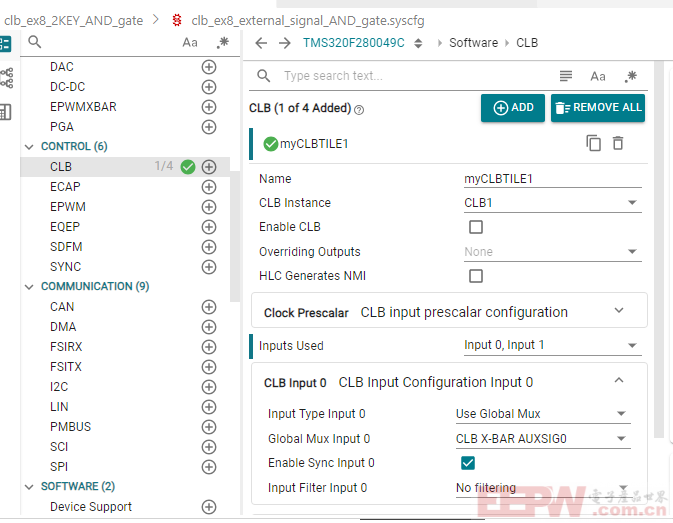Viewport: 673px width, 523px height.
Task: Select CLB in the module tree
Action: (x=61, y=167)
